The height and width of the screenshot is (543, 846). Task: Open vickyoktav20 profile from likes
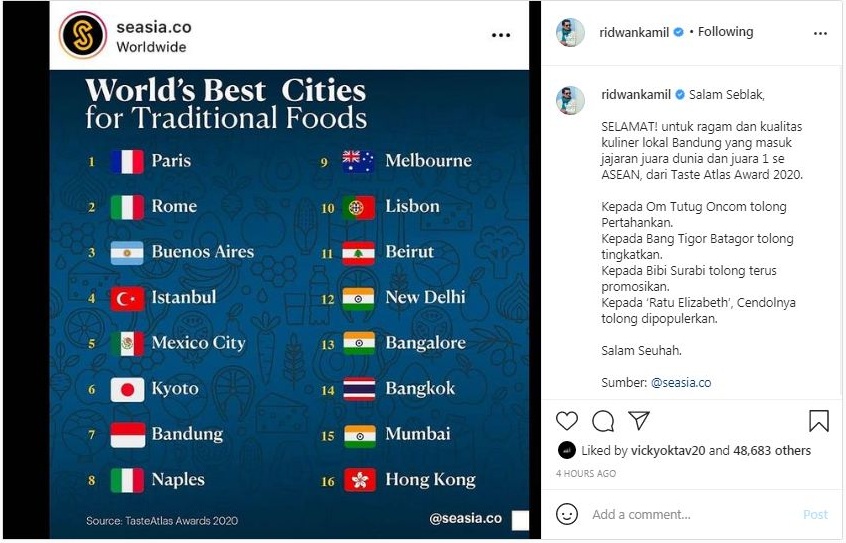(x=668, y=451)
